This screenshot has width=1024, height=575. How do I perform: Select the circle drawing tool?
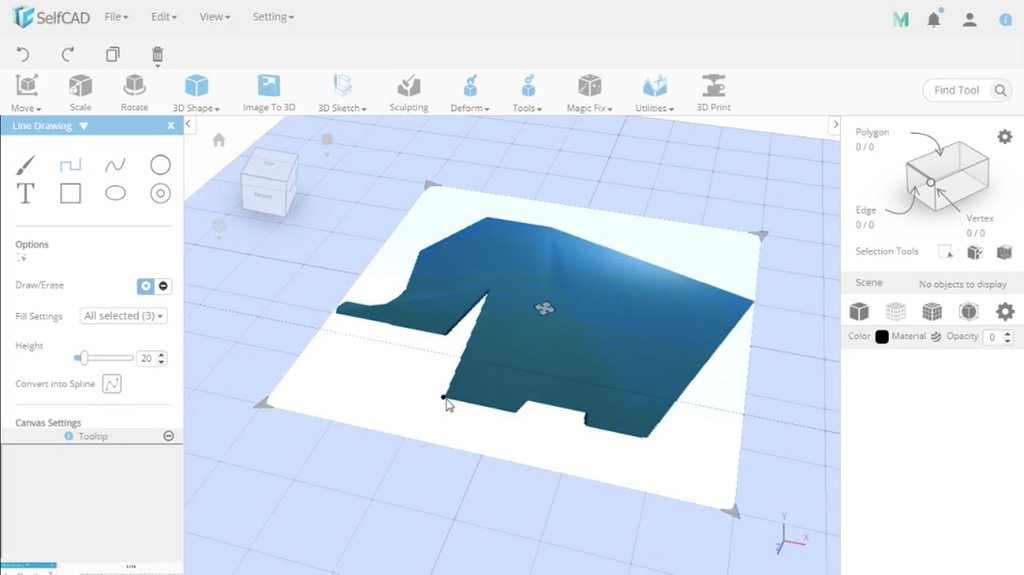pos(160,165)
